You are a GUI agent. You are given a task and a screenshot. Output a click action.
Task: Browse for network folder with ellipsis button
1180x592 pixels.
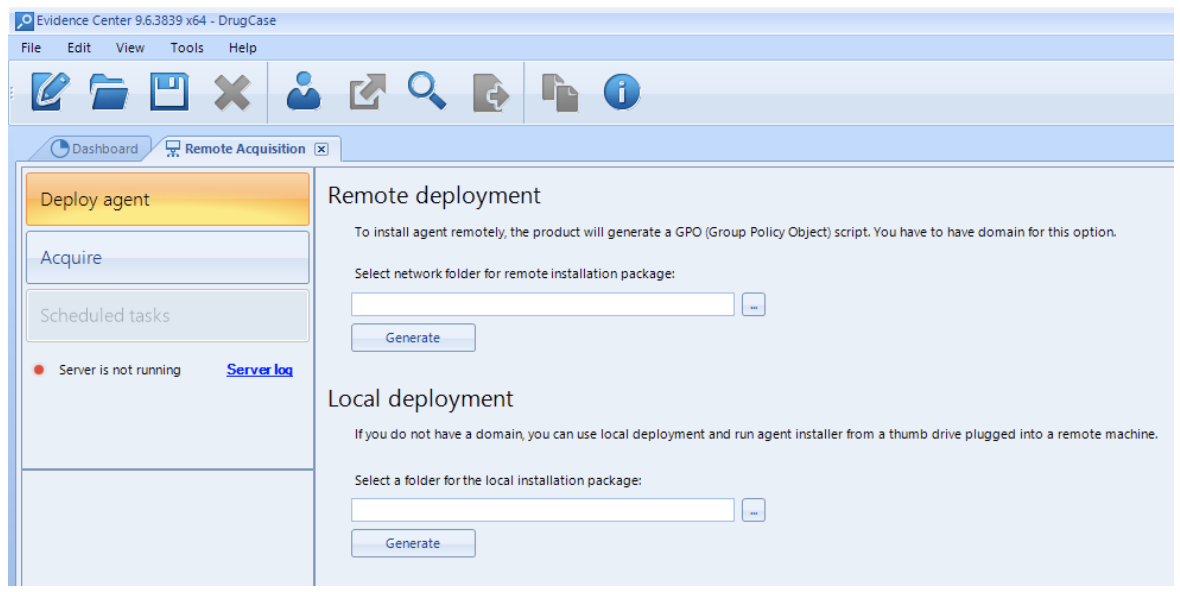click(753, 305)
